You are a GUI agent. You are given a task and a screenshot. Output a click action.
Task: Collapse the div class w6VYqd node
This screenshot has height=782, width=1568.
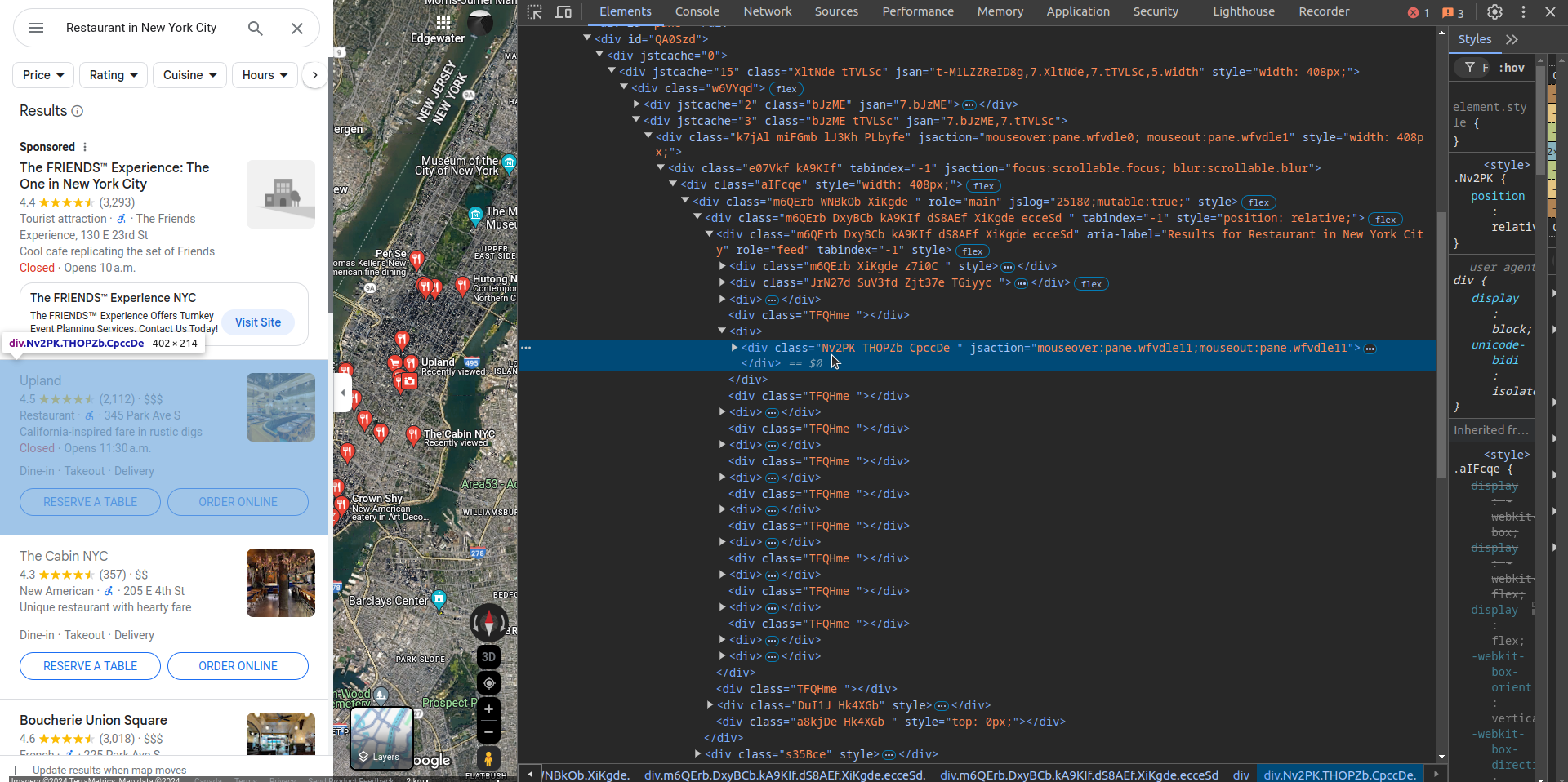point(624,87)
